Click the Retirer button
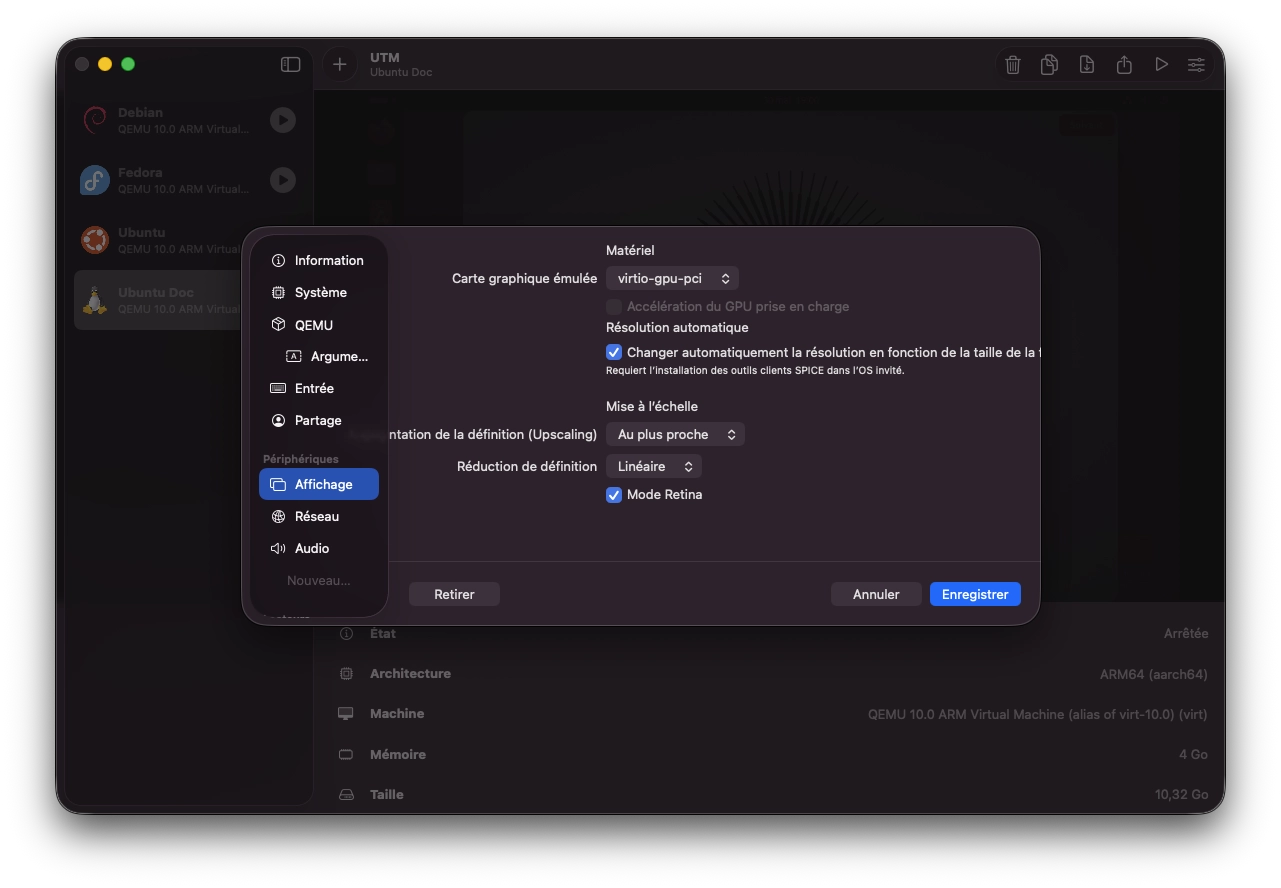The image size is (1281, 888). pos(454,594)
